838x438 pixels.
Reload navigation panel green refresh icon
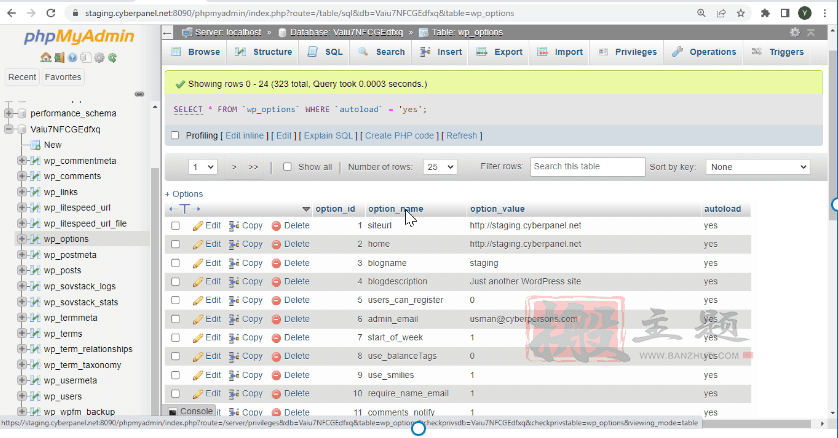[x=112, y=58]
